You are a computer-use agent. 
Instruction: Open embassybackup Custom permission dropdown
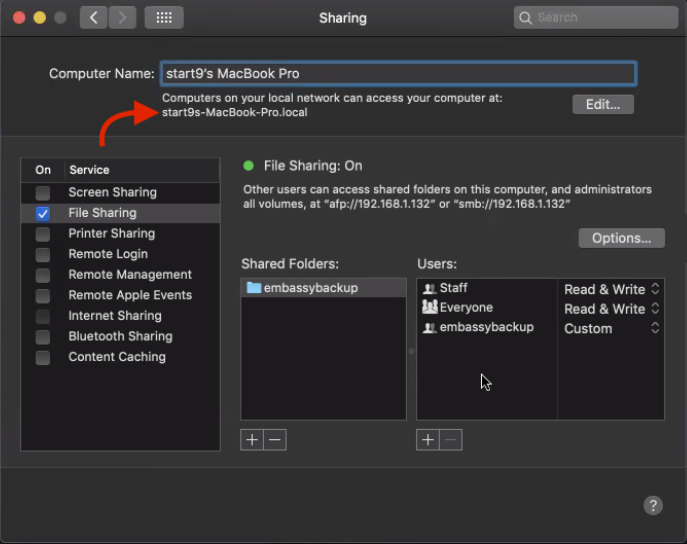tap(611, 328)
